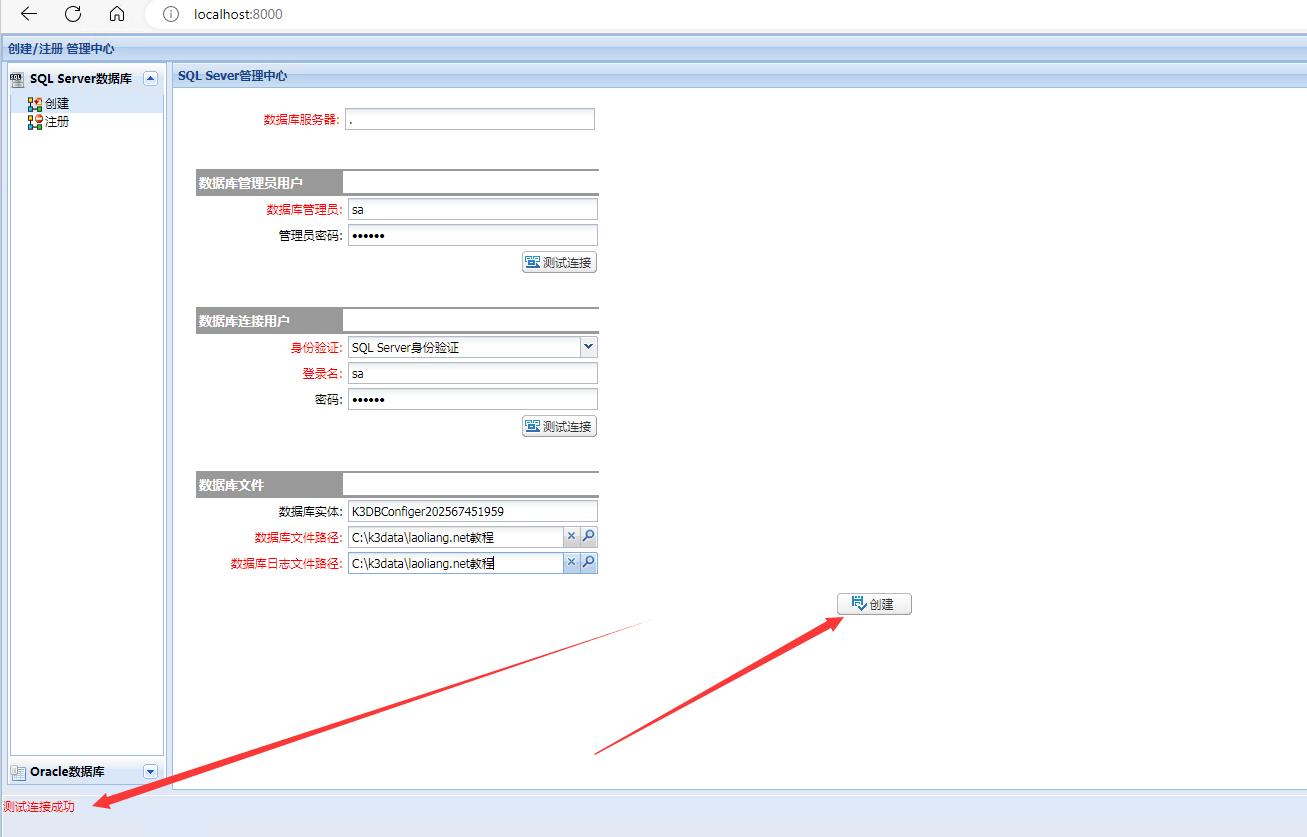Screen dimensions: 1307x837
Task: Click the SQL Sever管理中心 panel title
Action: 232,75
